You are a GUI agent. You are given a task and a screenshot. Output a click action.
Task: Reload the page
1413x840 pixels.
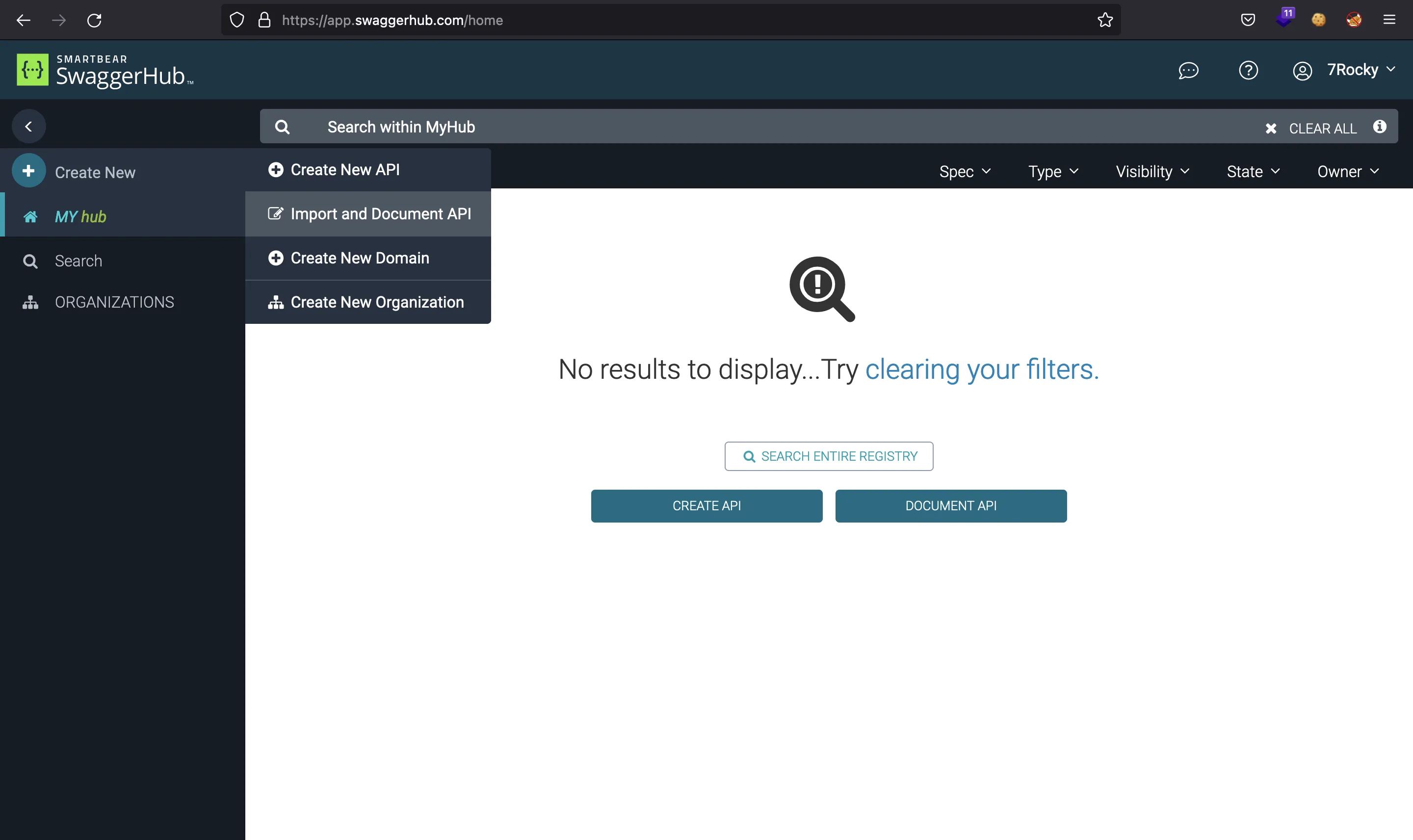point(94,21)
